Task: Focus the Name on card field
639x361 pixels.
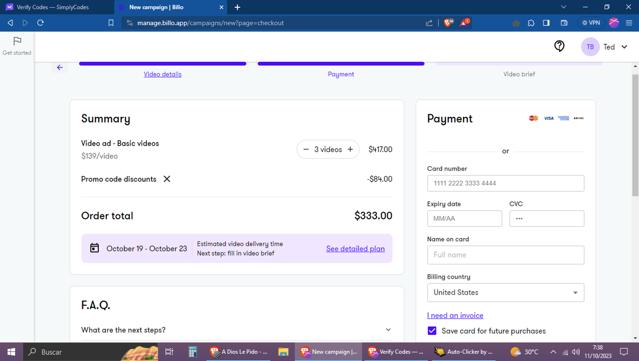Action: point(505,255)
